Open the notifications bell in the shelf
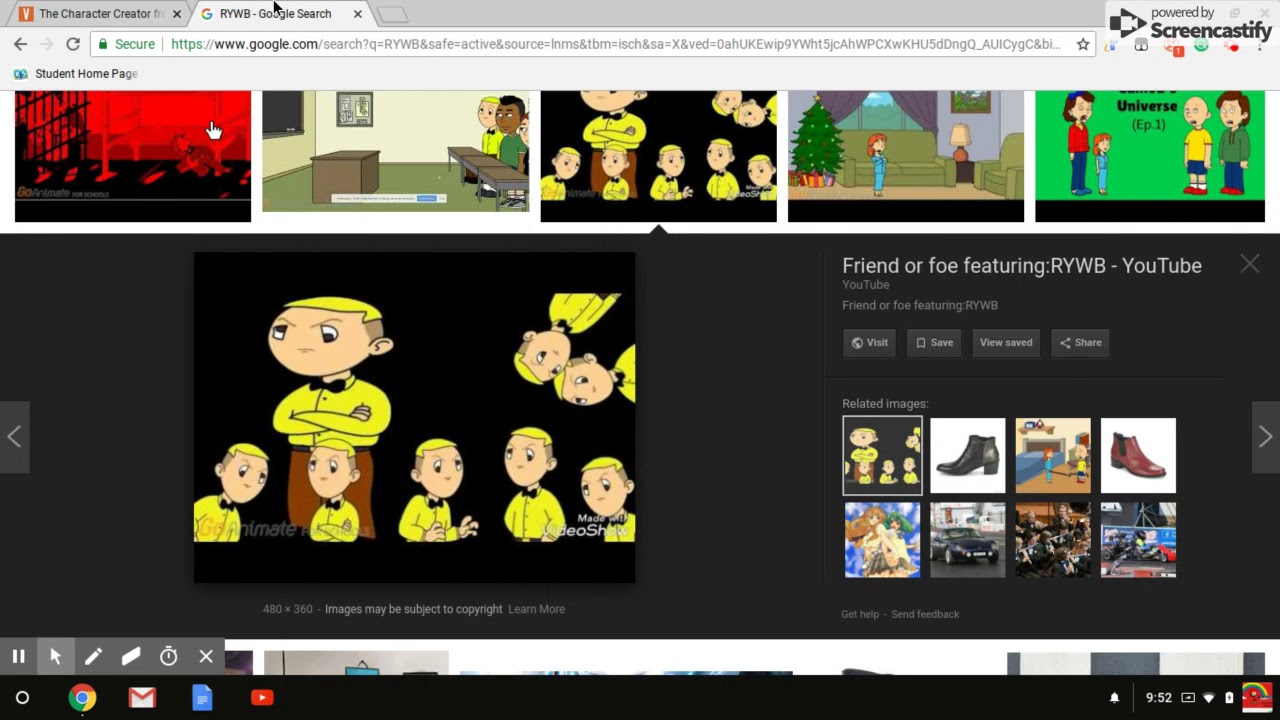This screenshot has height=720, width=1280. pos(1115,698)
